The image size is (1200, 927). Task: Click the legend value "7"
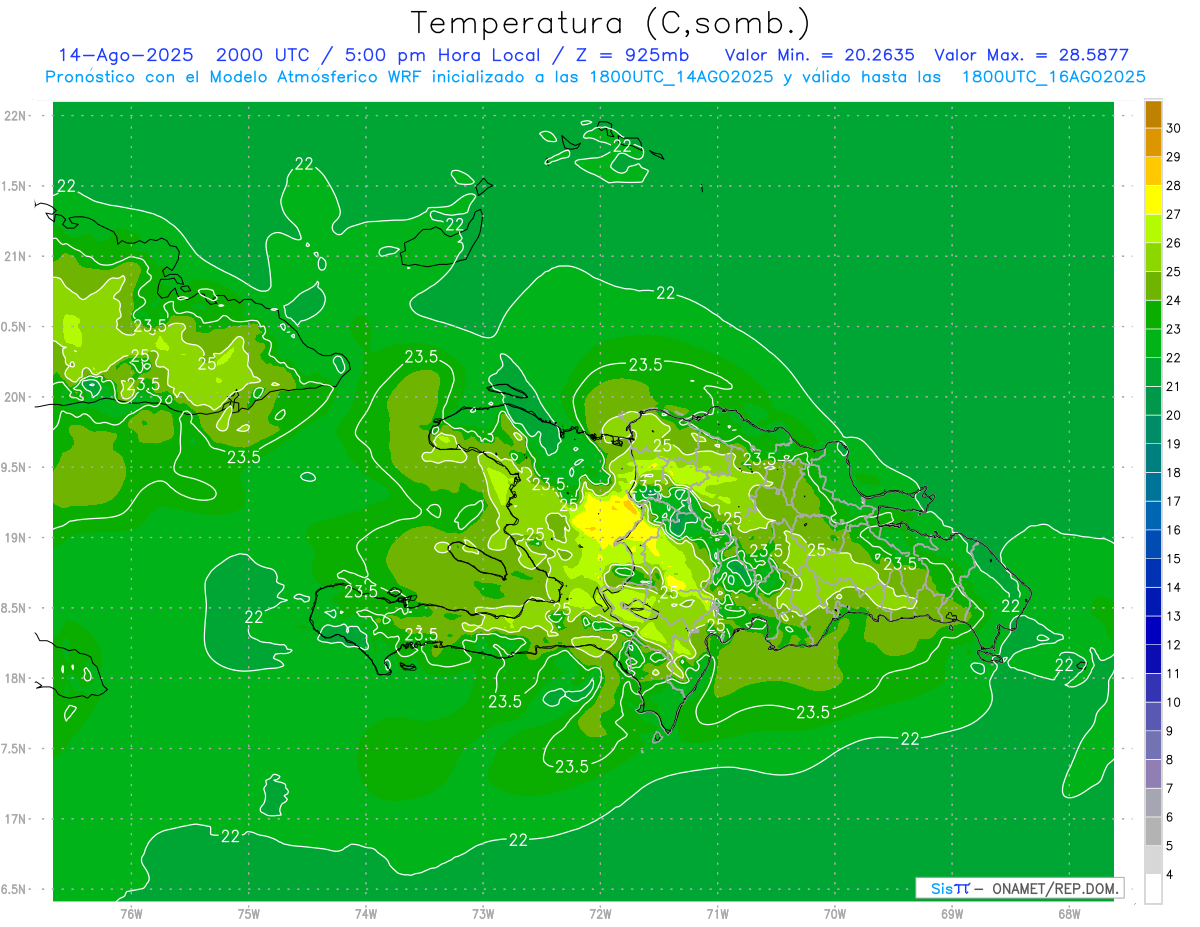tap(1169, 789)
